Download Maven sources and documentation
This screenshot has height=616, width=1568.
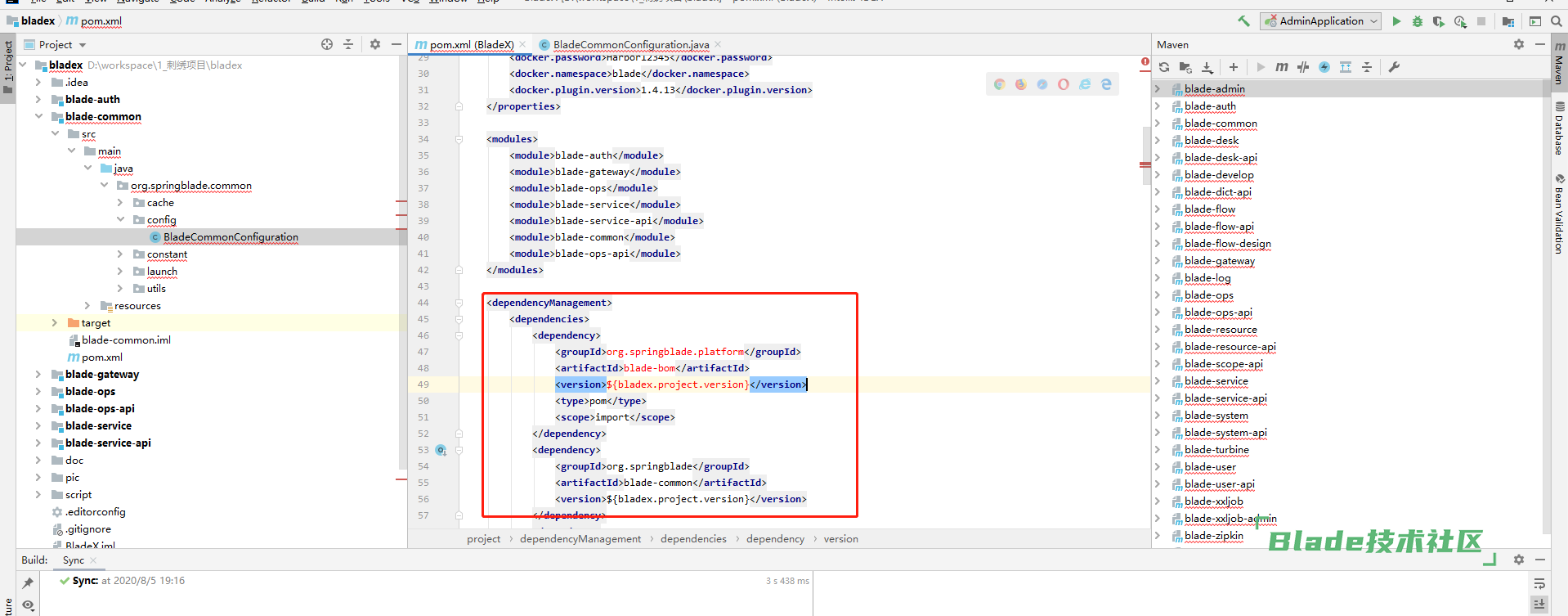(1207, 67)
